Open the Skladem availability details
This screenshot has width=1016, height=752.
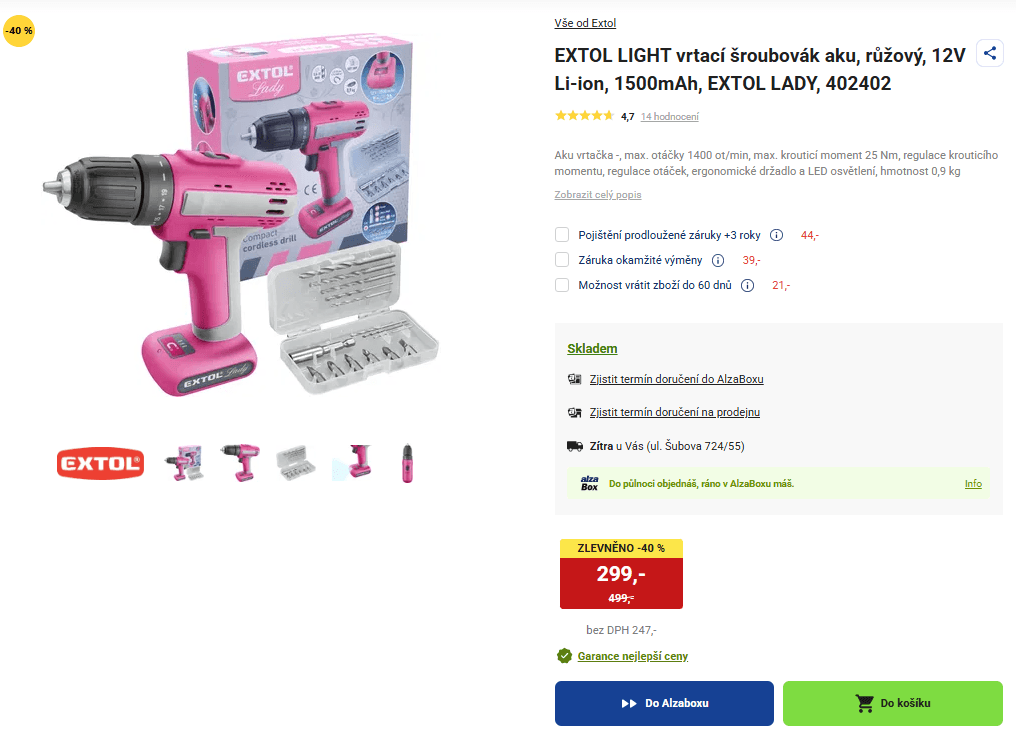point(592,348)
